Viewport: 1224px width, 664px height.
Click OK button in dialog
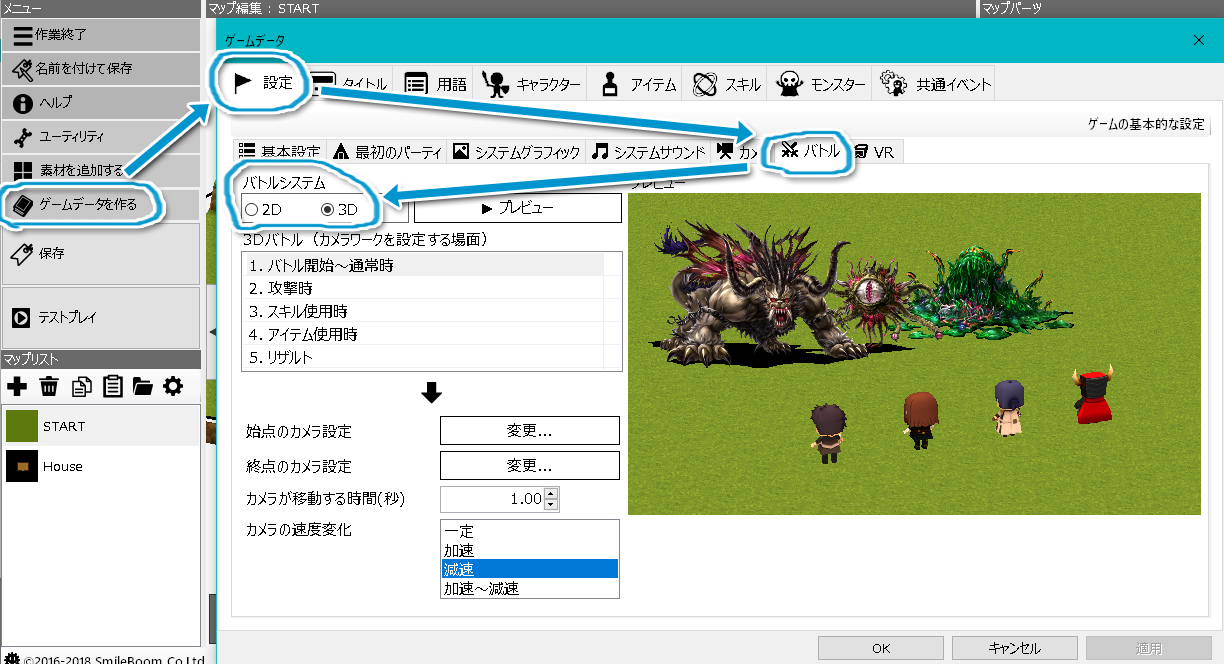[x=881, y=648]
